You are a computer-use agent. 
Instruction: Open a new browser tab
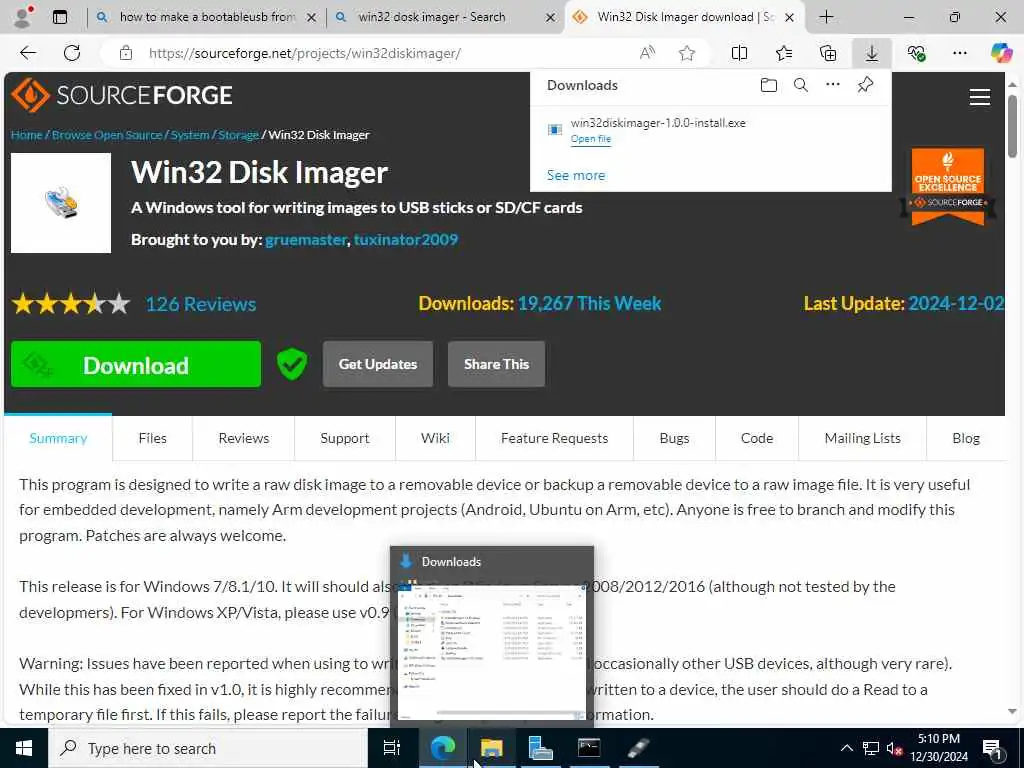click(x=826, y=17)
